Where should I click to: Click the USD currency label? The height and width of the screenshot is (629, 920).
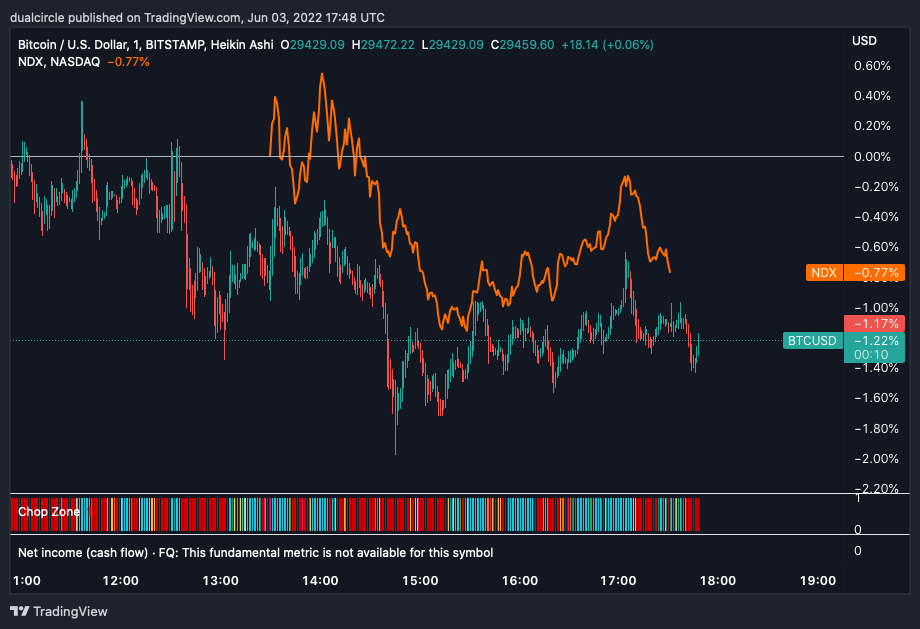pos(864,40)
